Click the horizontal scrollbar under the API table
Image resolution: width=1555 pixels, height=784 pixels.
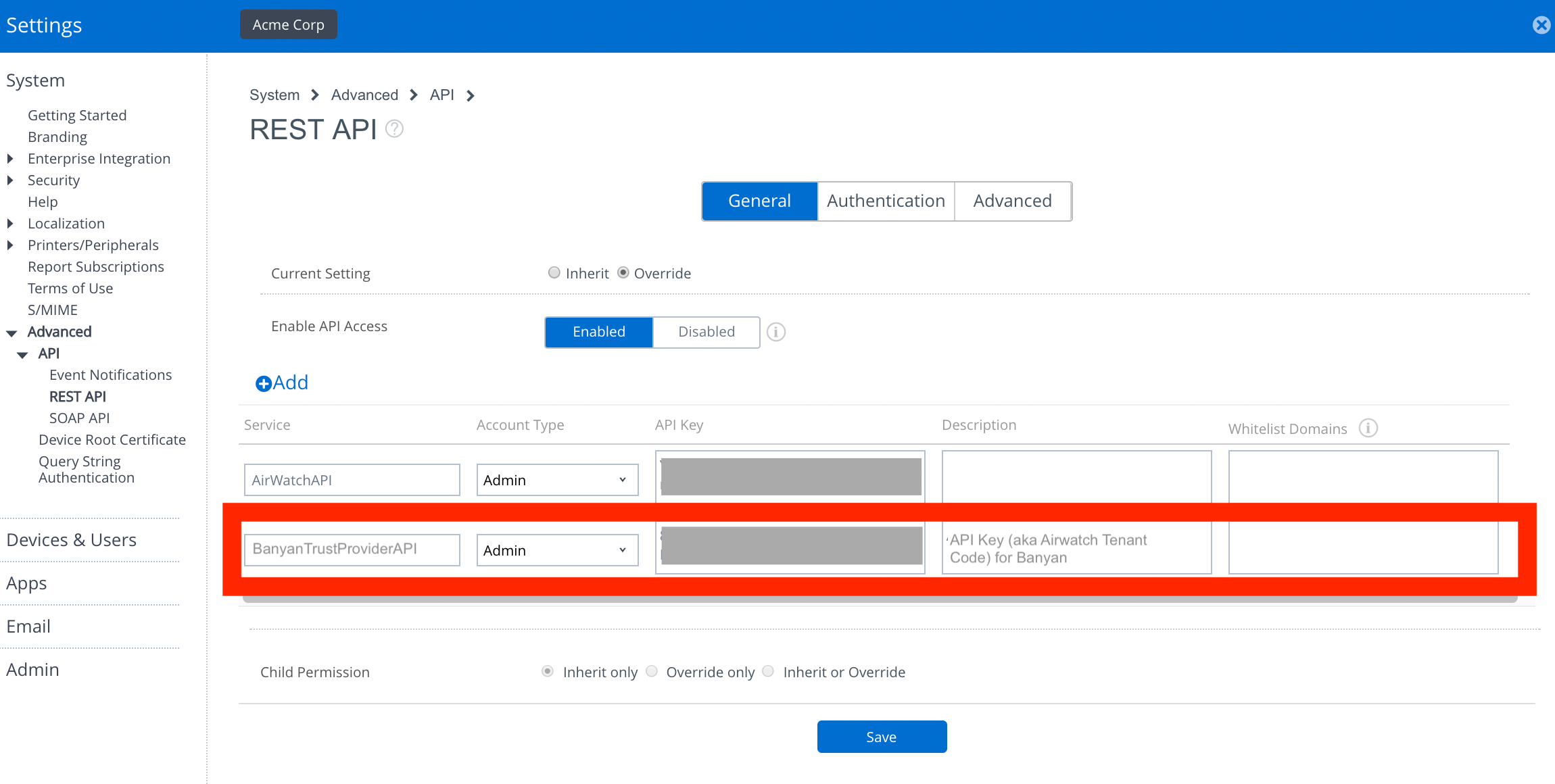tap(879, 599)
